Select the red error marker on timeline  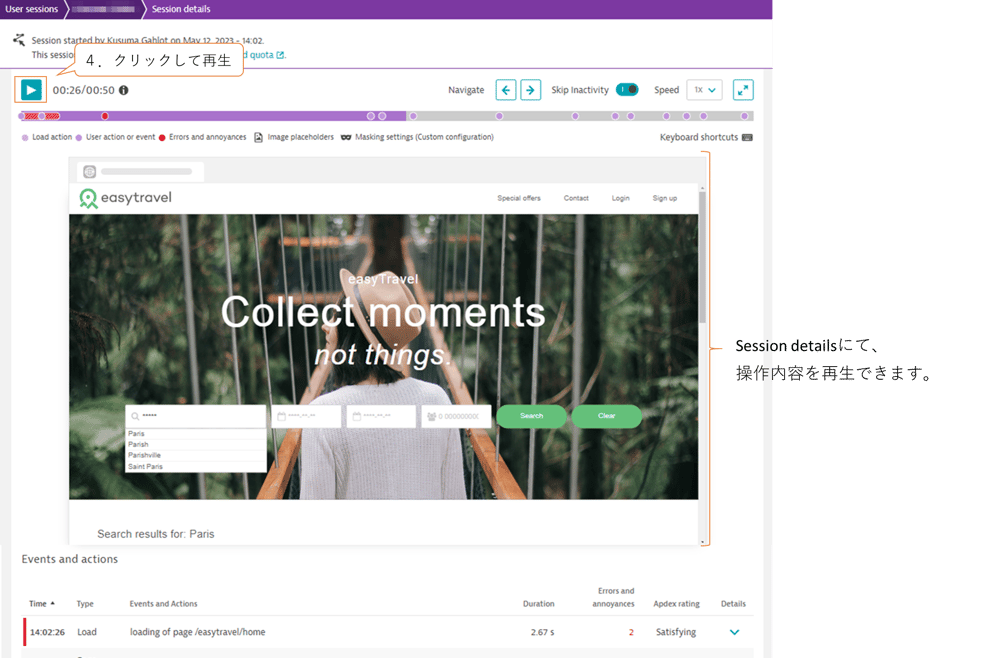tap(105, 116)
